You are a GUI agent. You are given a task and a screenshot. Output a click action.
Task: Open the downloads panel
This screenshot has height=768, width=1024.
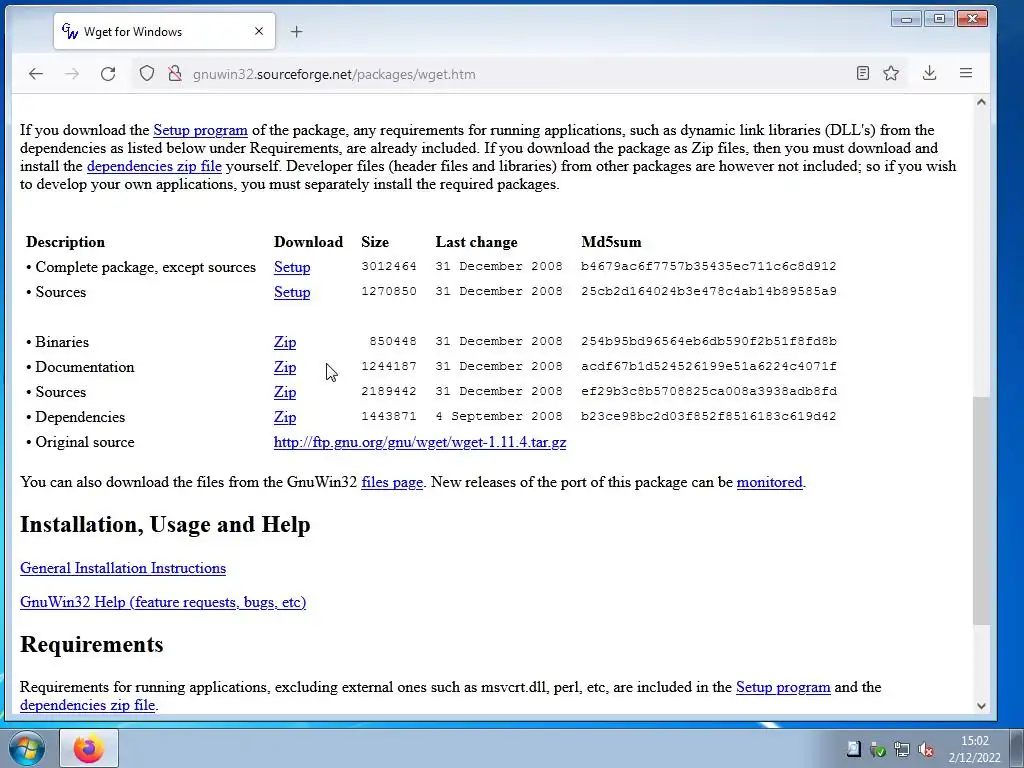pos(929,73)
